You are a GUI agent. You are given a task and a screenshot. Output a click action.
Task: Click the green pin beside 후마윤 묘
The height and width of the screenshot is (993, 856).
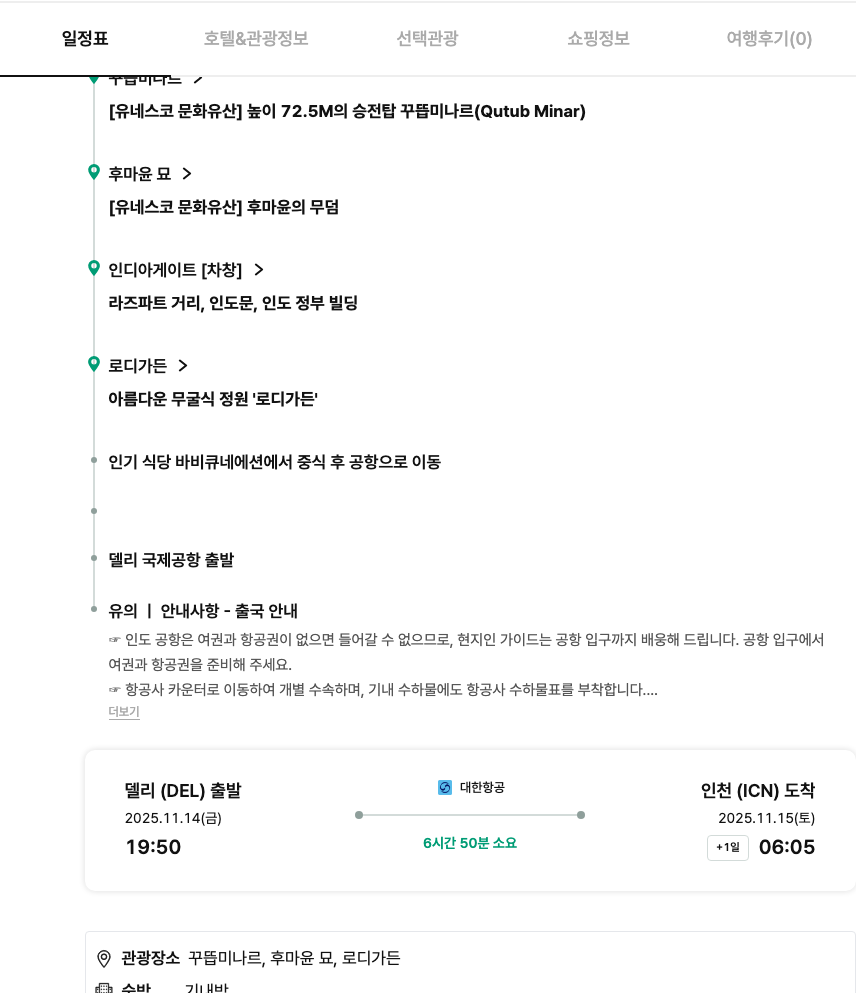(x=94, y=172)
